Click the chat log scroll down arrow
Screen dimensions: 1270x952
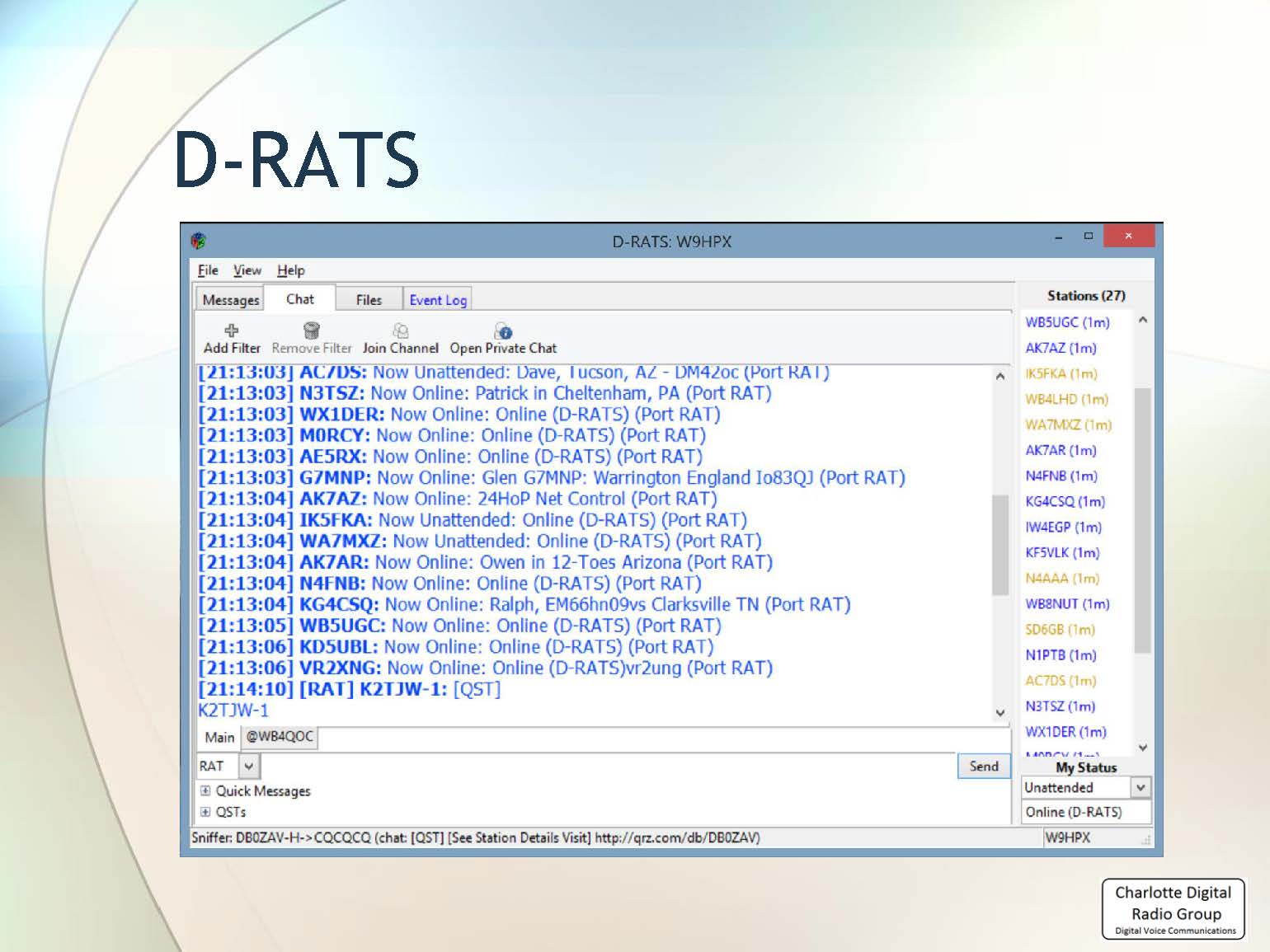(1000, 713)
